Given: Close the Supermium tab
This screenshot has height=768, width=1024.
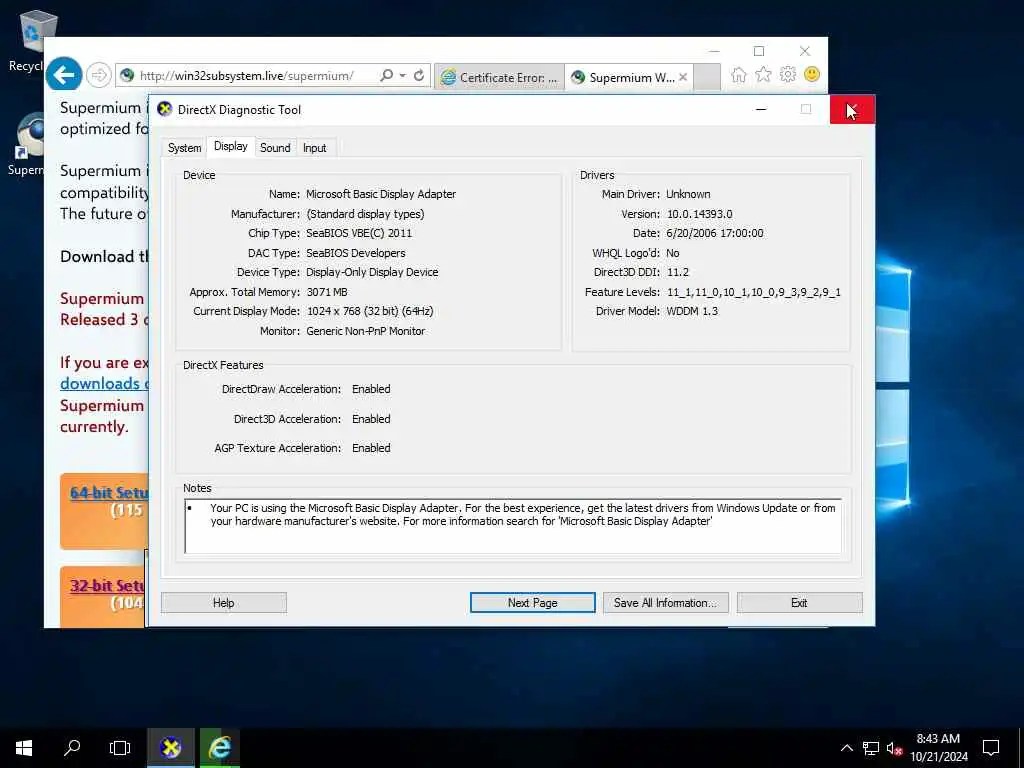Looking at the screenshot, I should pos(683,77).
